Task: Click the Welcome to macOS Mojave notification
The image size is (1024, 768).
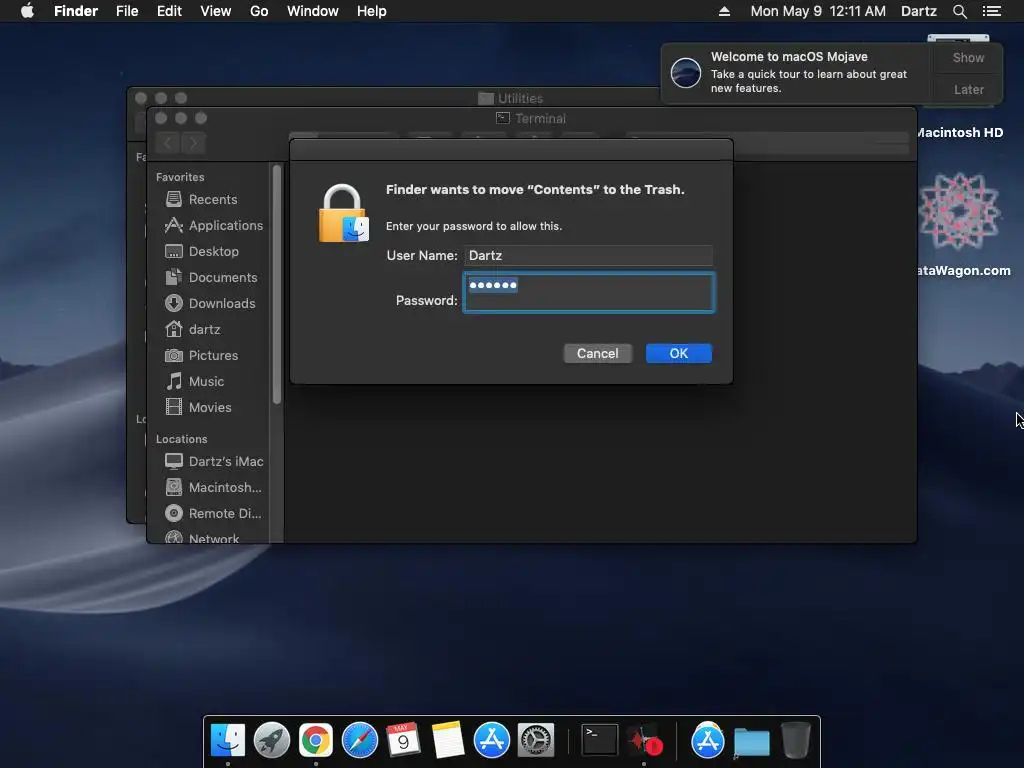Action: pos(798,72)
